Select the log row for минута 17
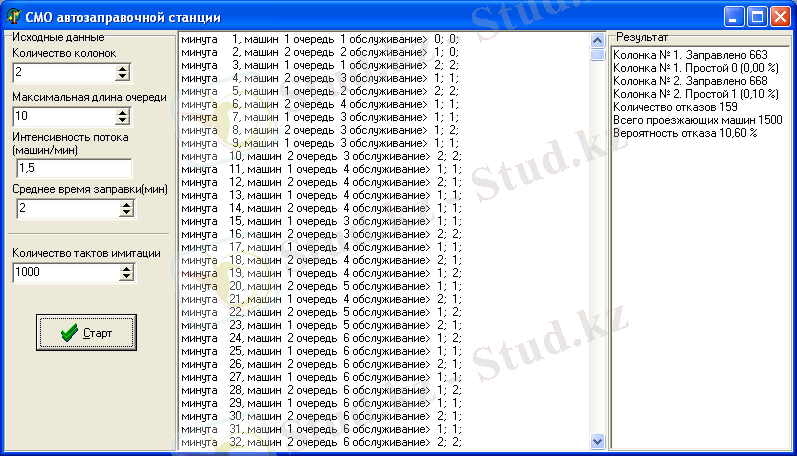Viewport: 797px width, 456px height. [321, 248]
